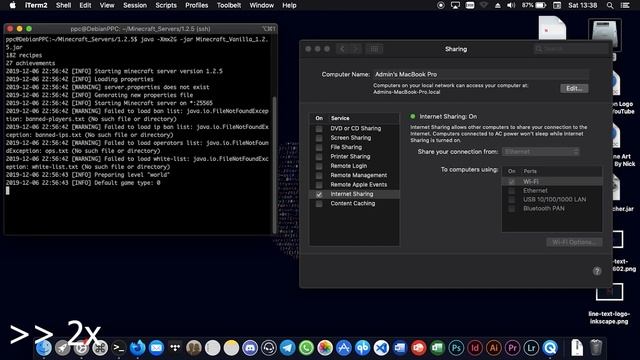The height and width of the screenshot is (360, 640).
Task: Open the Shell menu
Action: (63, 5)
